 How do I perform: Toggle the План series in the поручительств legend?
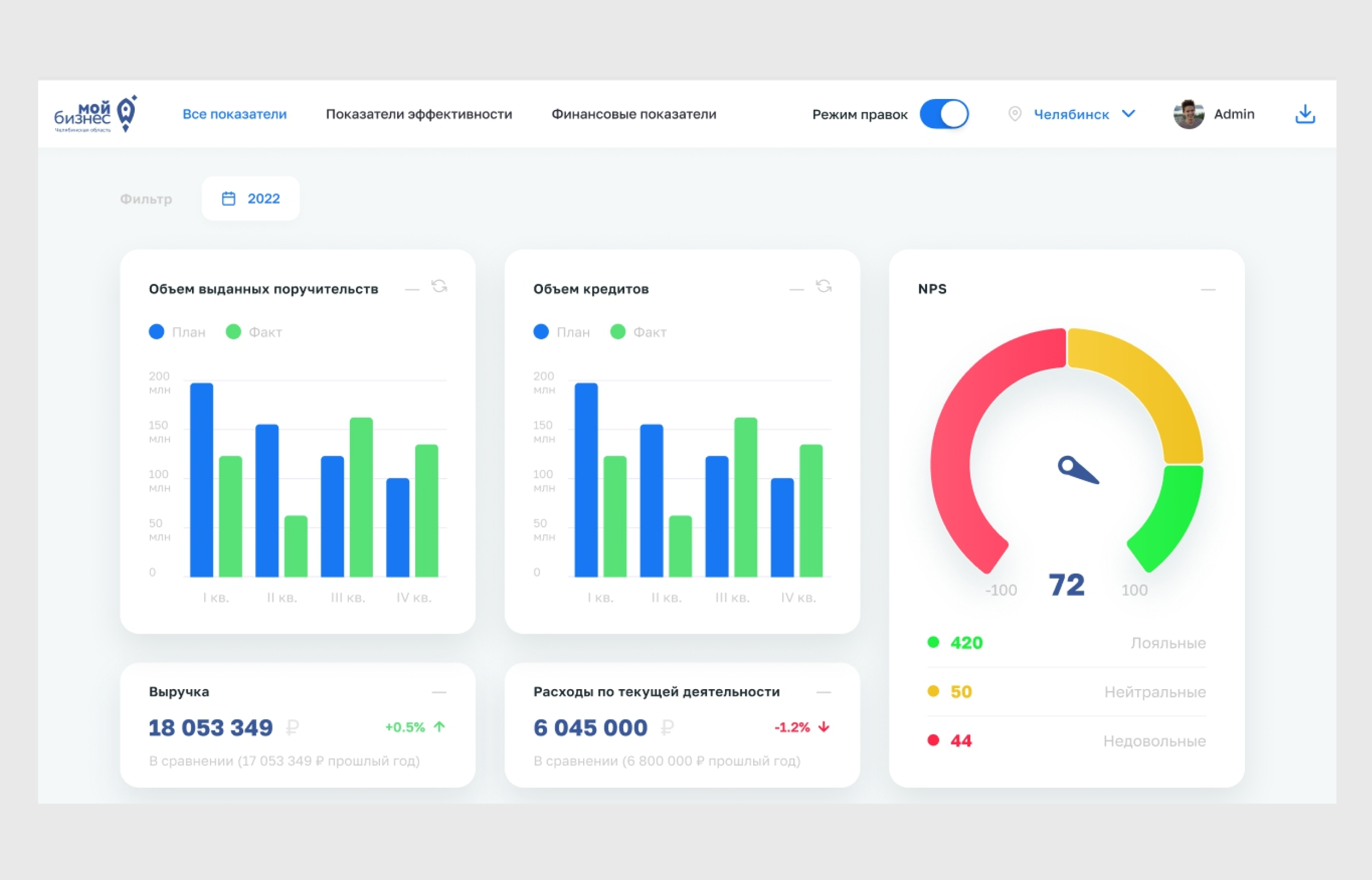[x=177, y=332]
